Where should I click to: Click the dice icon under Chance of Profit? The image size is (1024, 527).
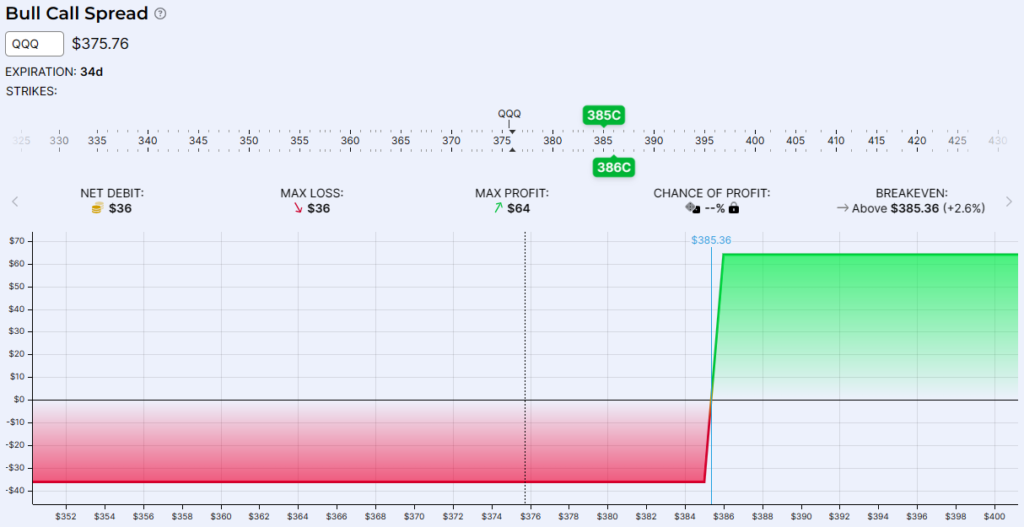coord(692,208)
